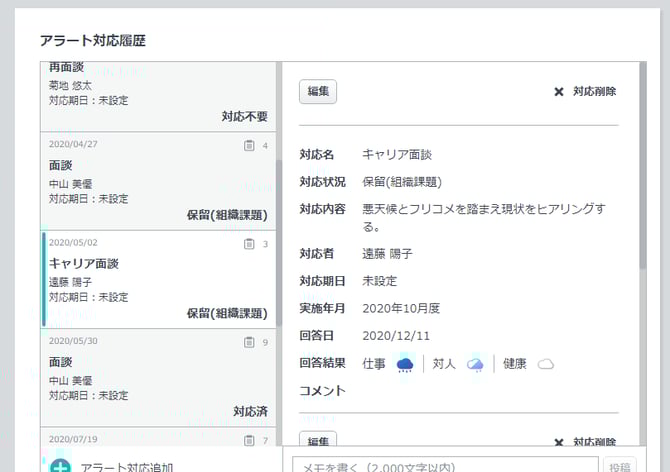Click 中山 美優 on the 2020/04/27 entry
670x472 pixels.
point(70,184)
